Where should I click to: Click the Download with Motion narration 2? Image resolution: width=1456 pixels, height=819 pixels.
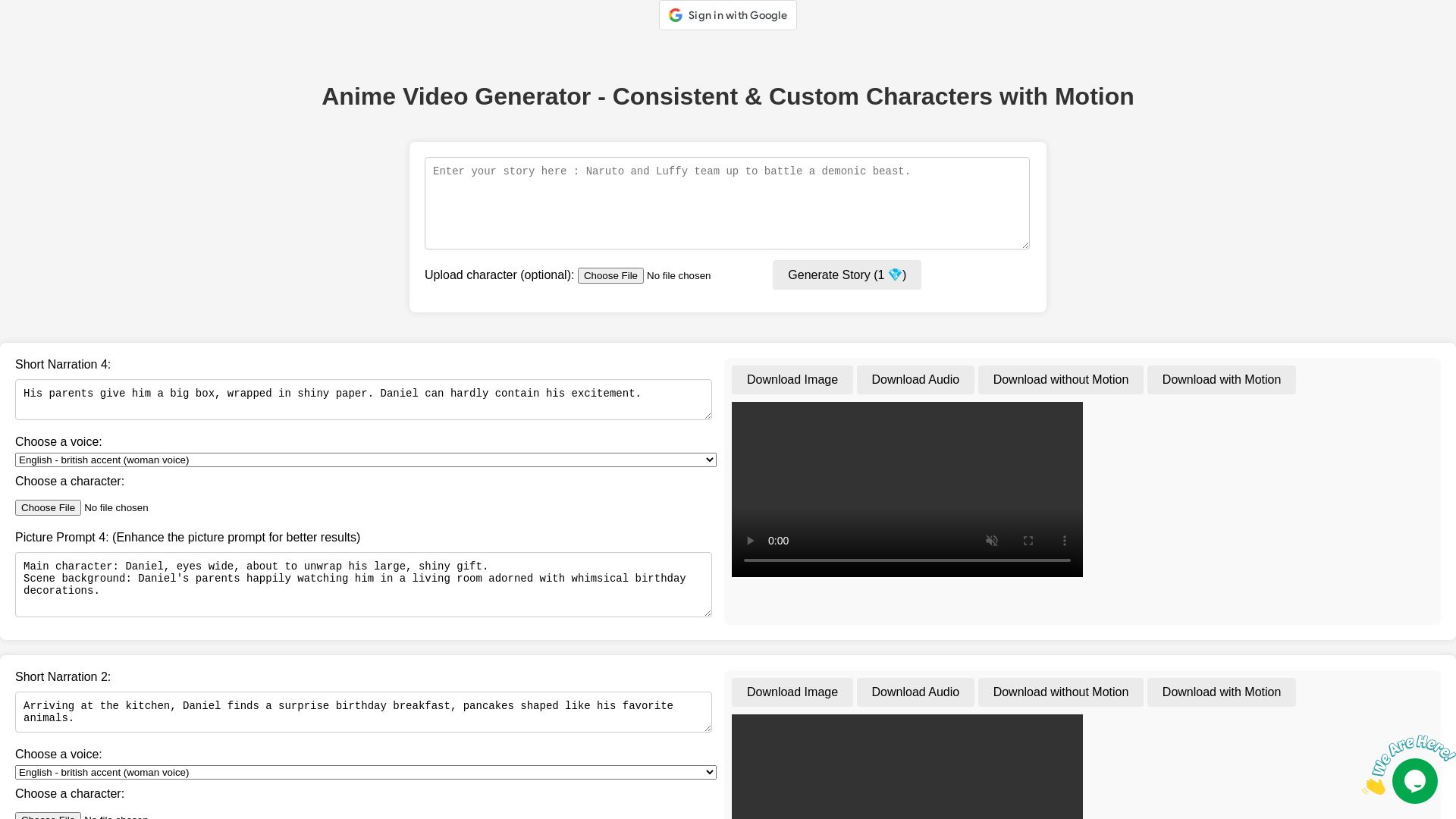pos(1221,692)
